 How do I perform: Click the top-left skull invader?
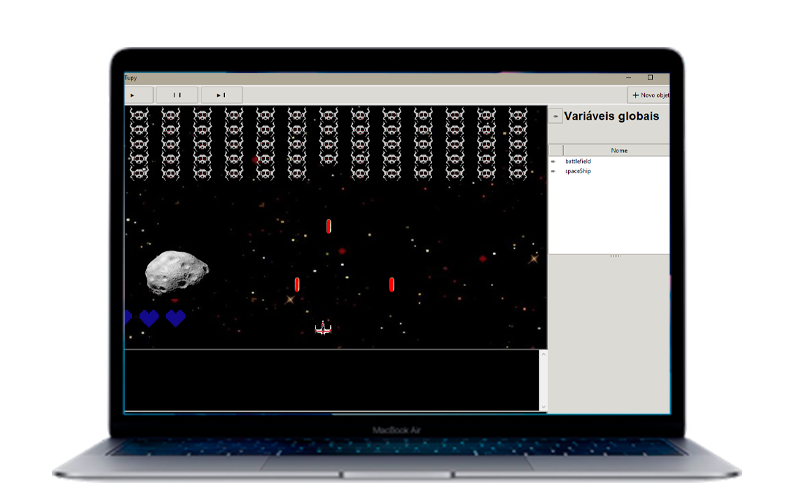pyautogui.click(x=139, y=116)
